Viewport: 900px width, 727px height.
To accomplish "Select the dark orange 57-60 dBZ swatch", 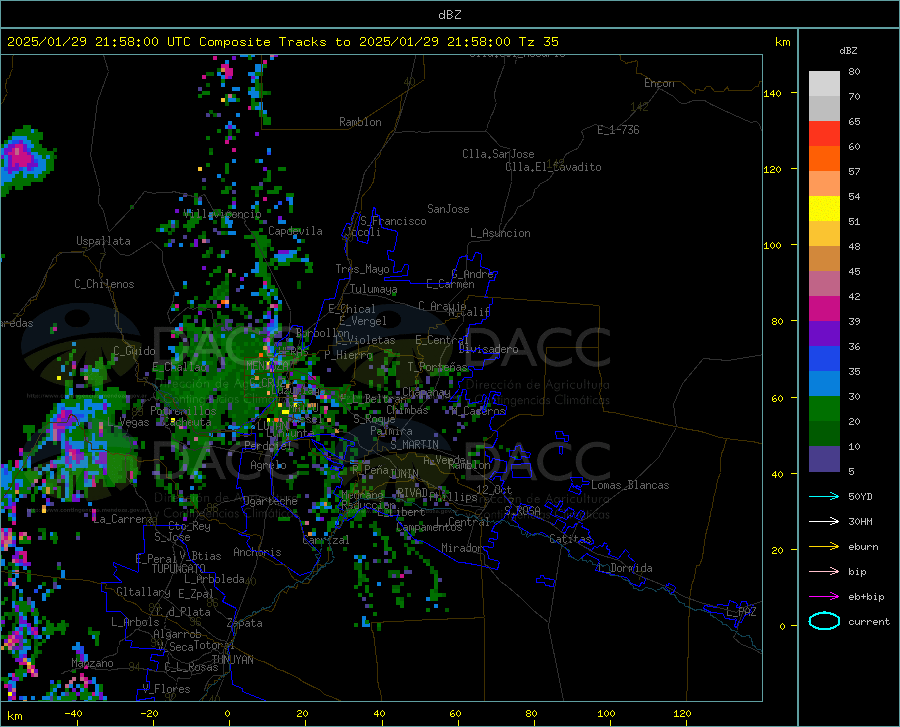I will click(824, 159).
